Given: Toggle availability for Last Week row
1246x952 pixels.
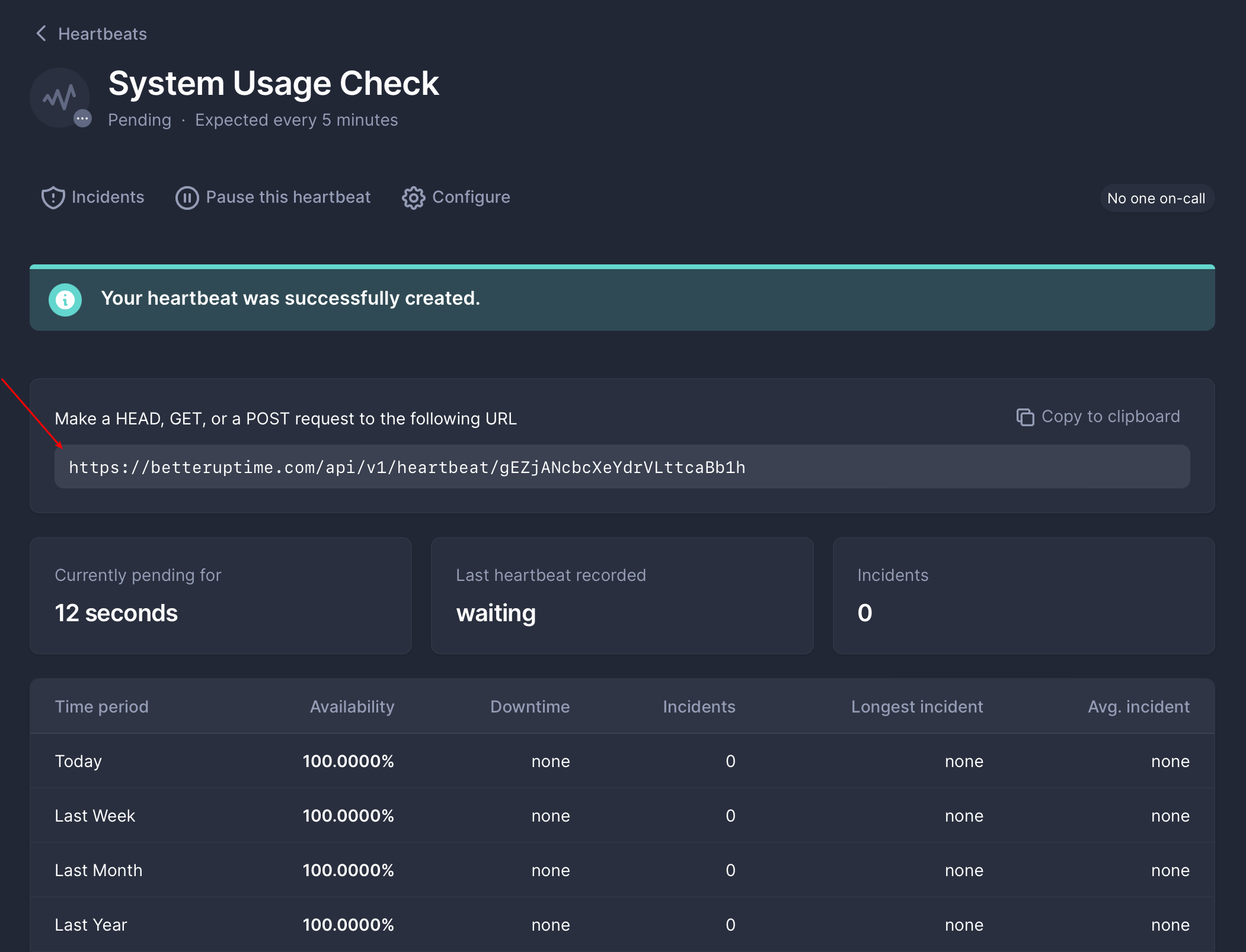Looking at the screenshot, I should (347, 816).
